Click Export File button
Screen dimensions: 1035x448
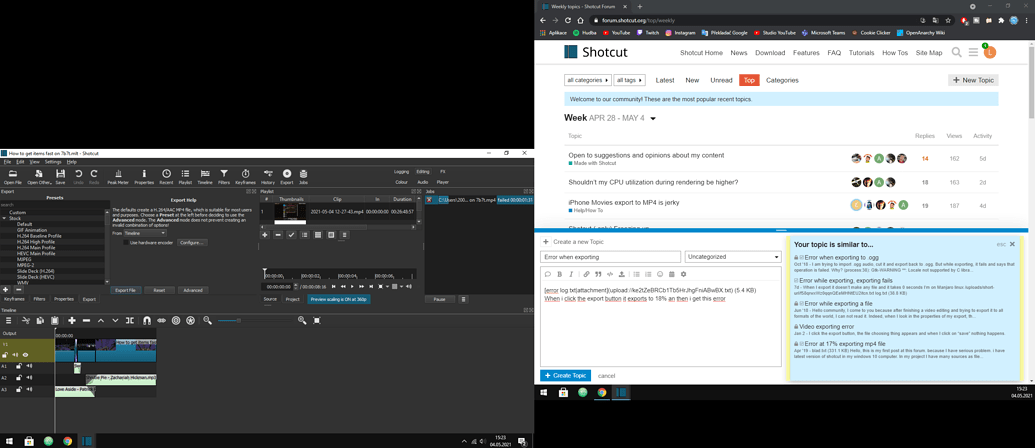[x=125, y=290]
